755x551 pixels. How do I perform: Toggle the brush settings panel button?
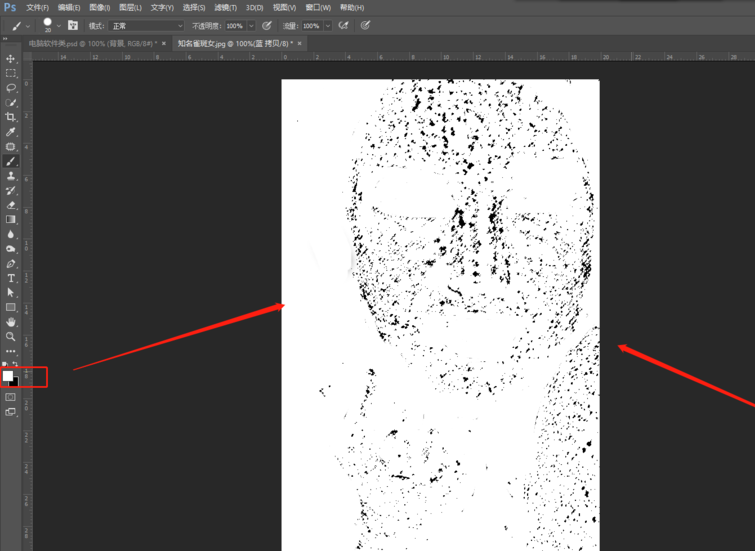(x=73, y=26)
